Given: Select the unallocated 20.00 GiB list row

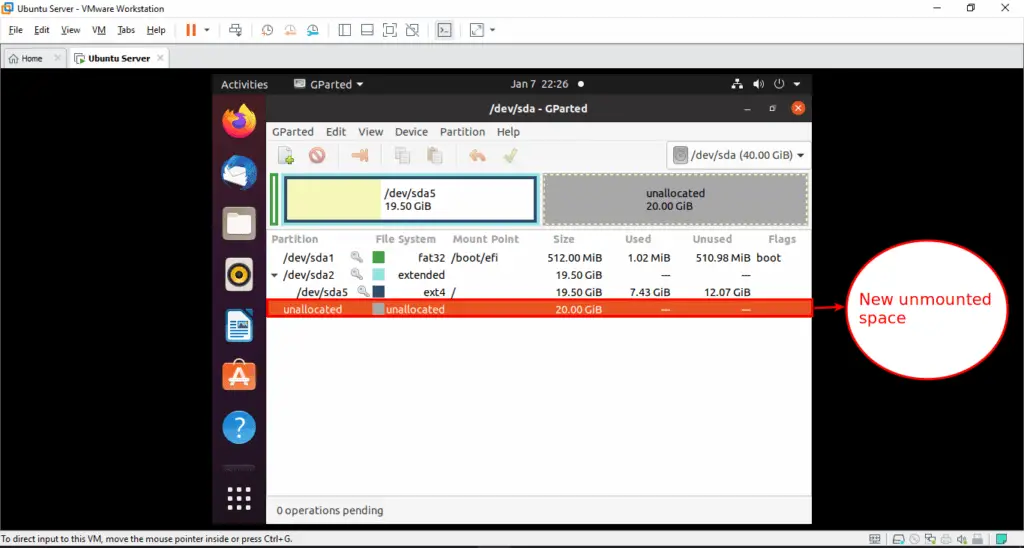Looking at the screenshot, I should click(539, 309).
